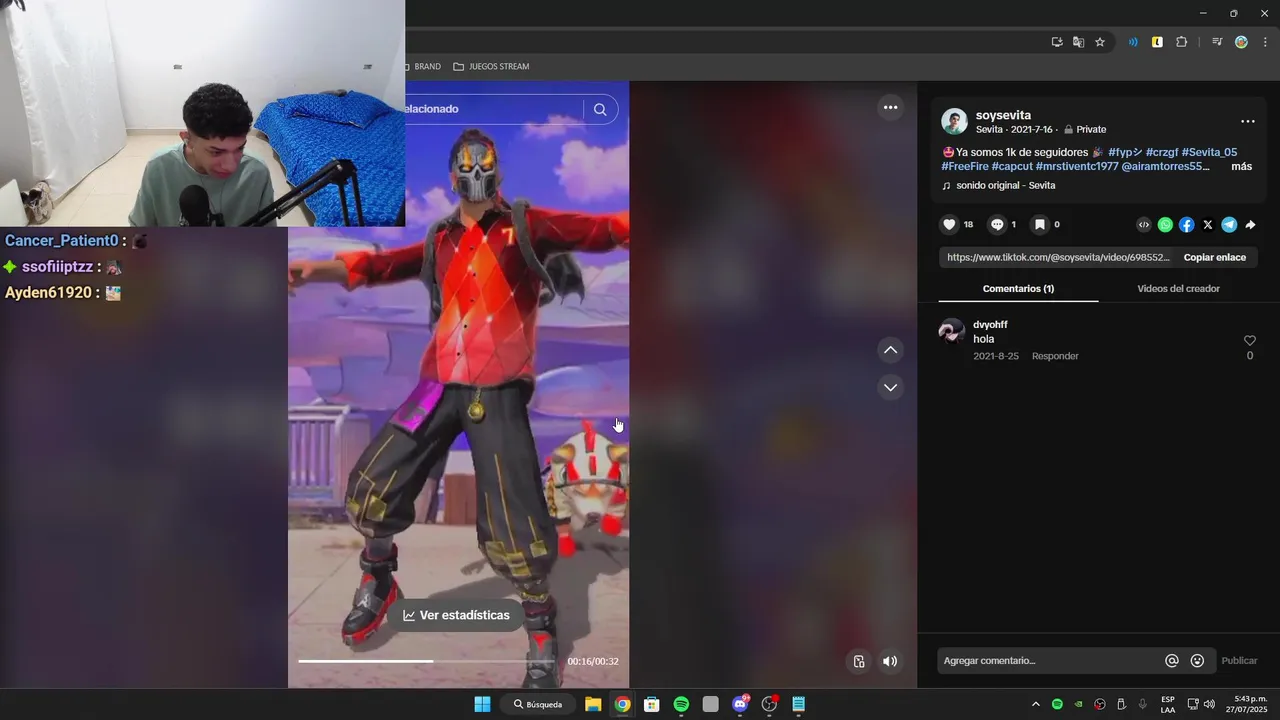Mute the video with the speaker icon
The width and height of the screenshot is (1280, 720).
890,661
